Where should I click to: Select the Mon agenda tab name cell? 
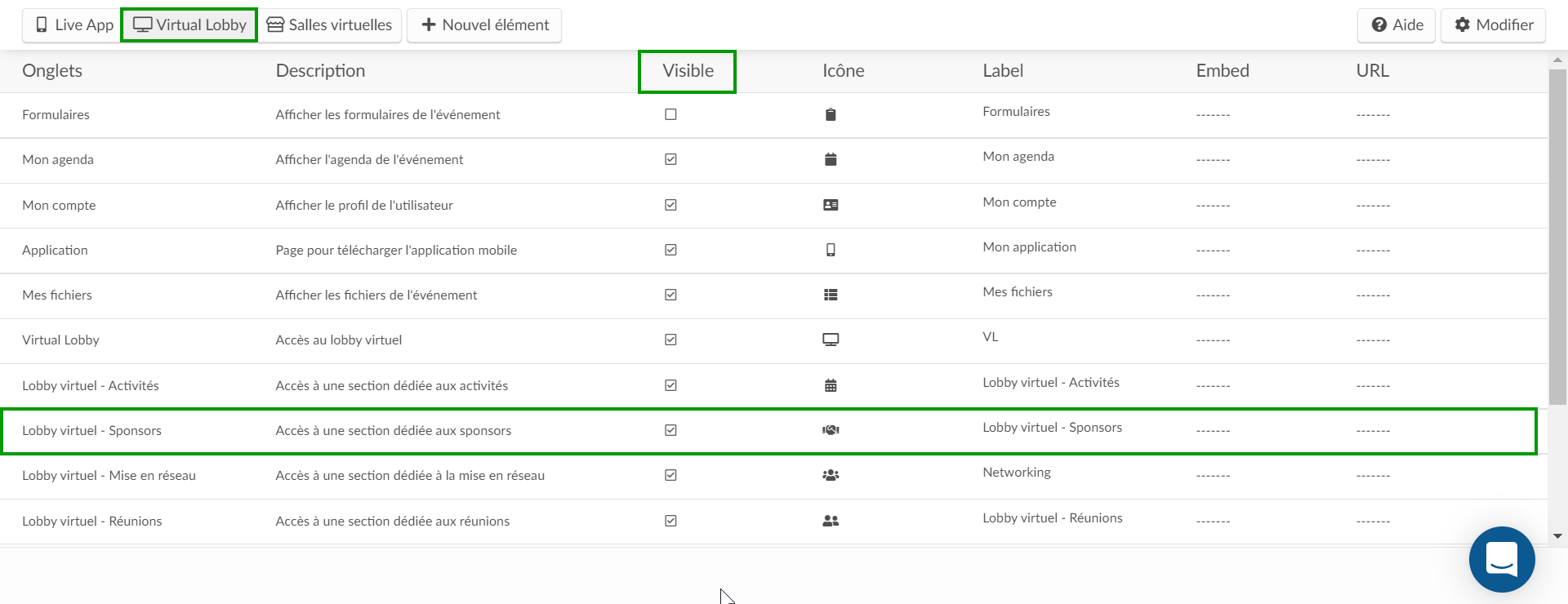(x=58, y=160)
